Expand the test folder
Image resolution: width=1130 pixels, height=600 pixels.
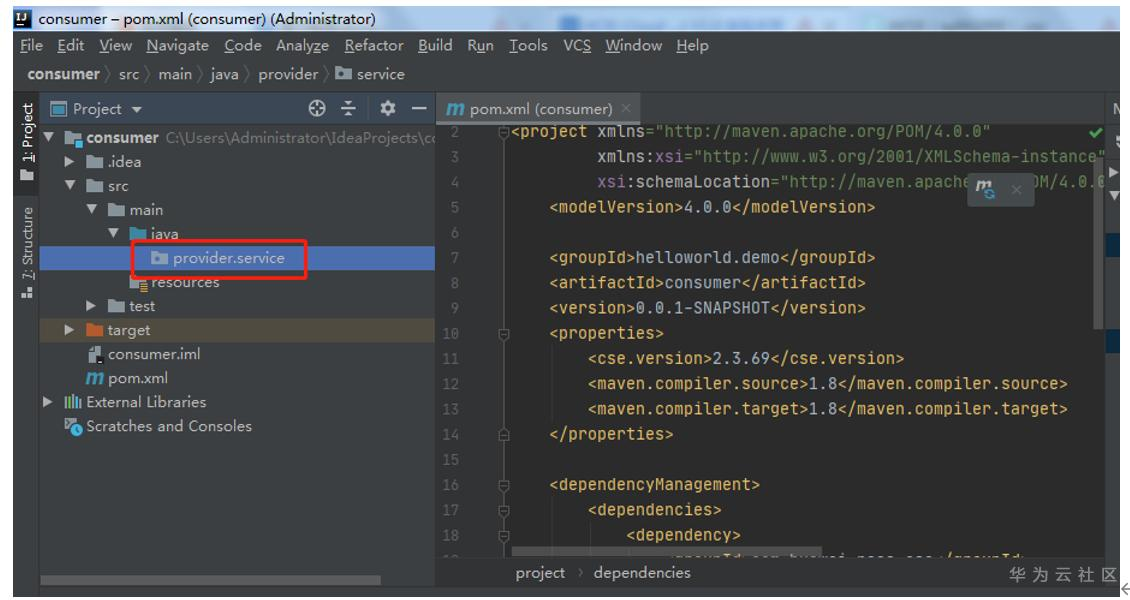click(91, 306)
